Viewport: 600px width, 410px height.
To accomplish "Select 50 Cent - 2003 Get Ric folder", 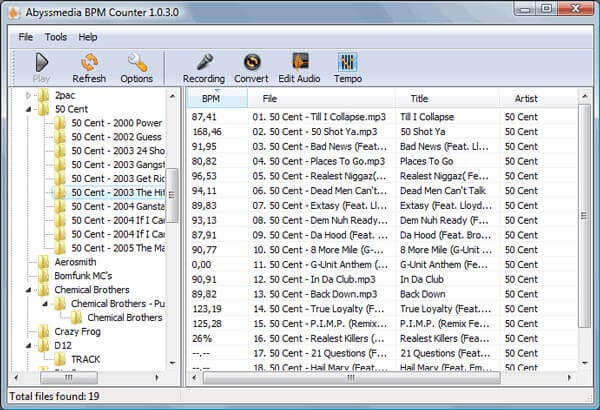I will (x=118, y=179).
